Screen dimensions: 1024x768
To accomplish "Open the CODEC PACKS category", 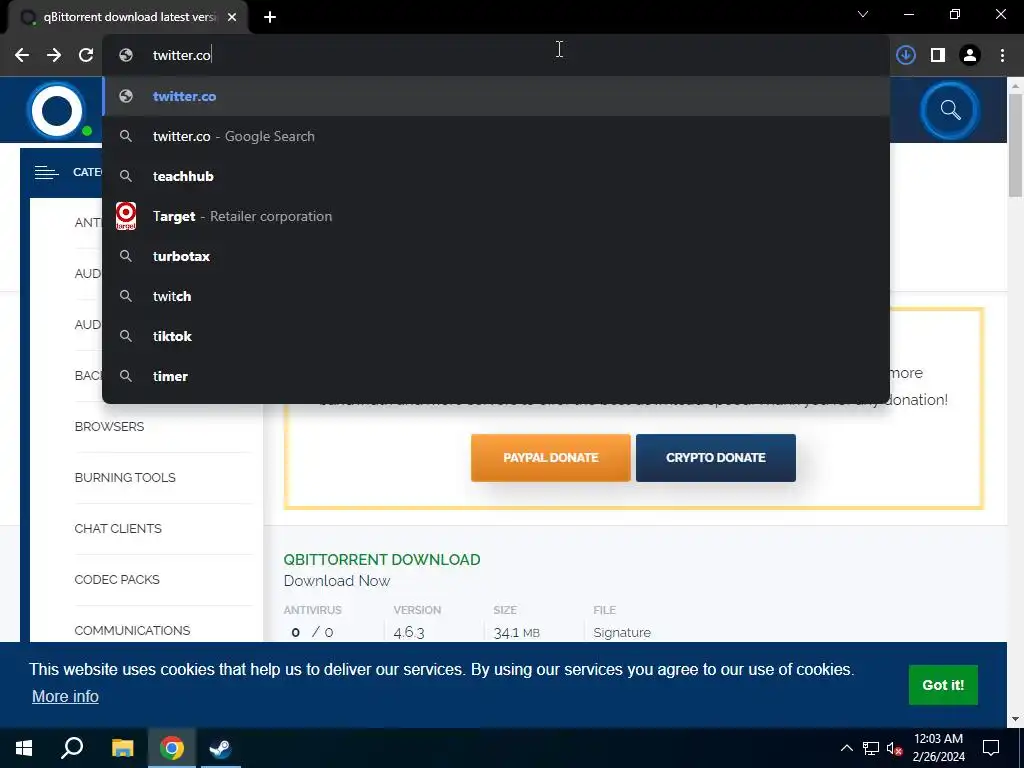I will point(117,579).
